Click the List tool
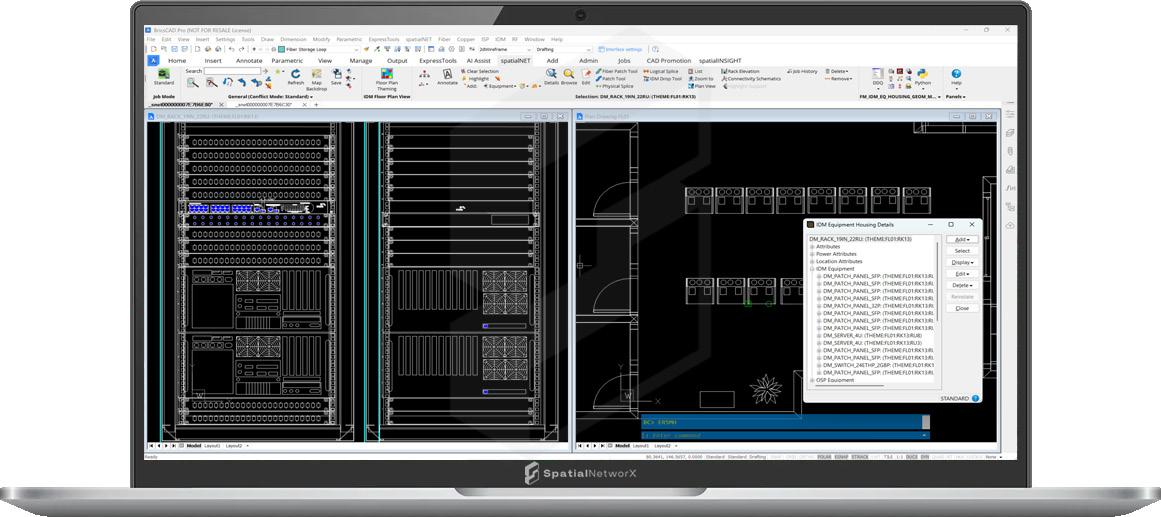The width and height of the screenshot is (1161, 517). (x=695, y=71)
